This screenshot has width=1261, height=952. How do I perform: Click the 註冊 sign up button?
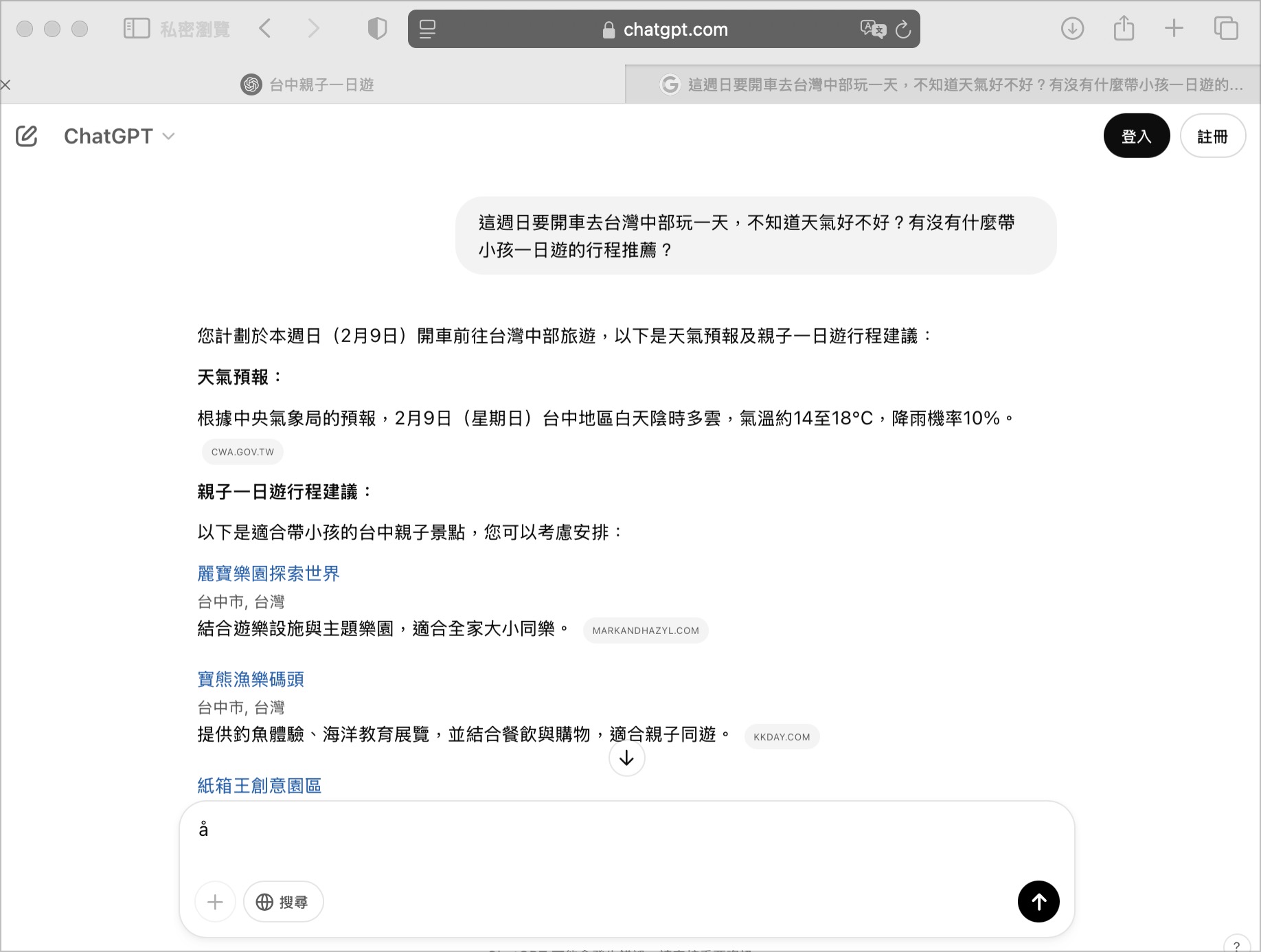pos(1212,136)
